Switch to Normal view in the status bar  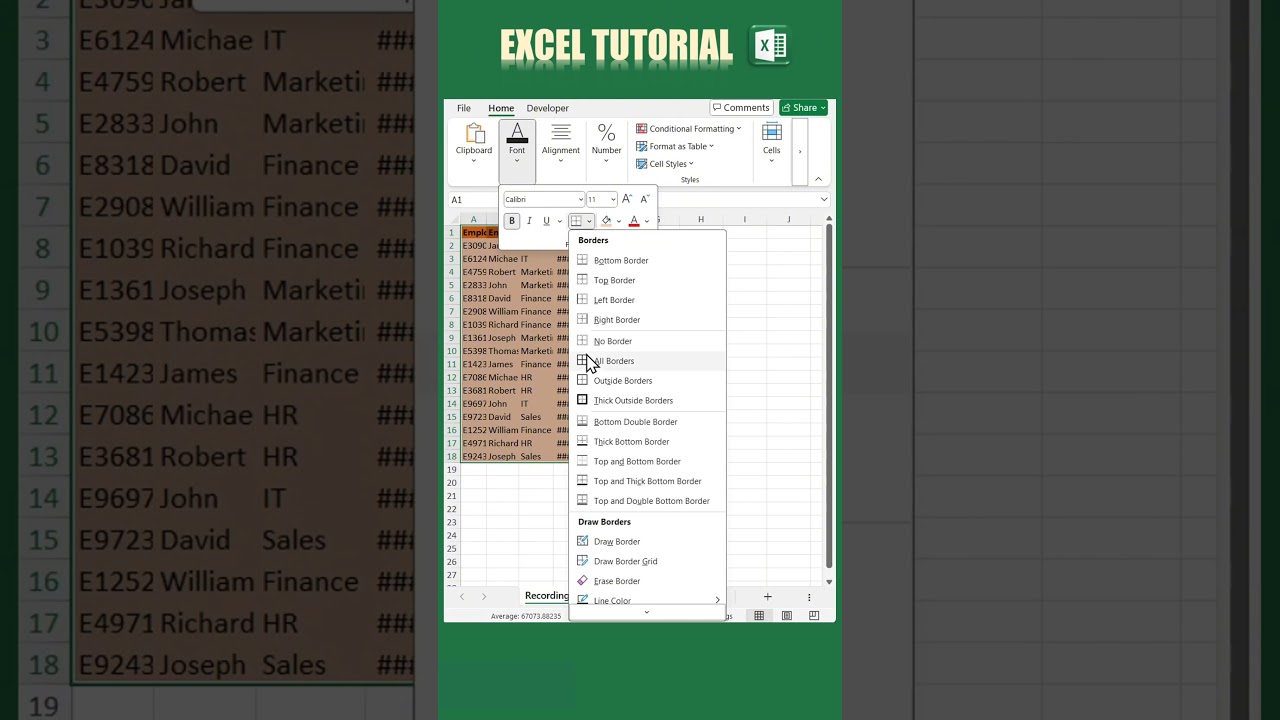point(759,616)
